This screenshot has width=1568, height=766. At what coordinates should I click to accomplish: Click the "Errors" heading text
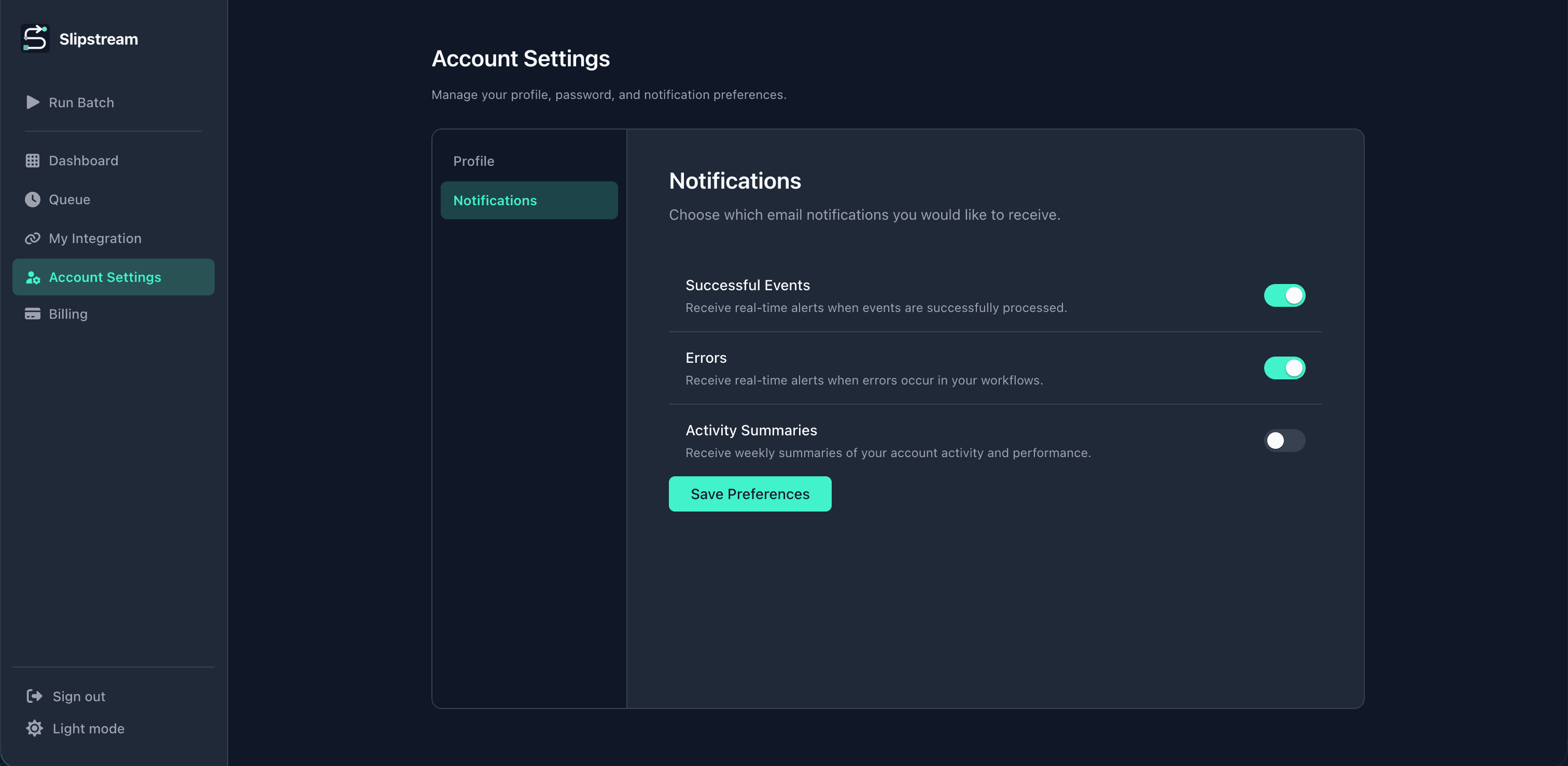point(706,358)
